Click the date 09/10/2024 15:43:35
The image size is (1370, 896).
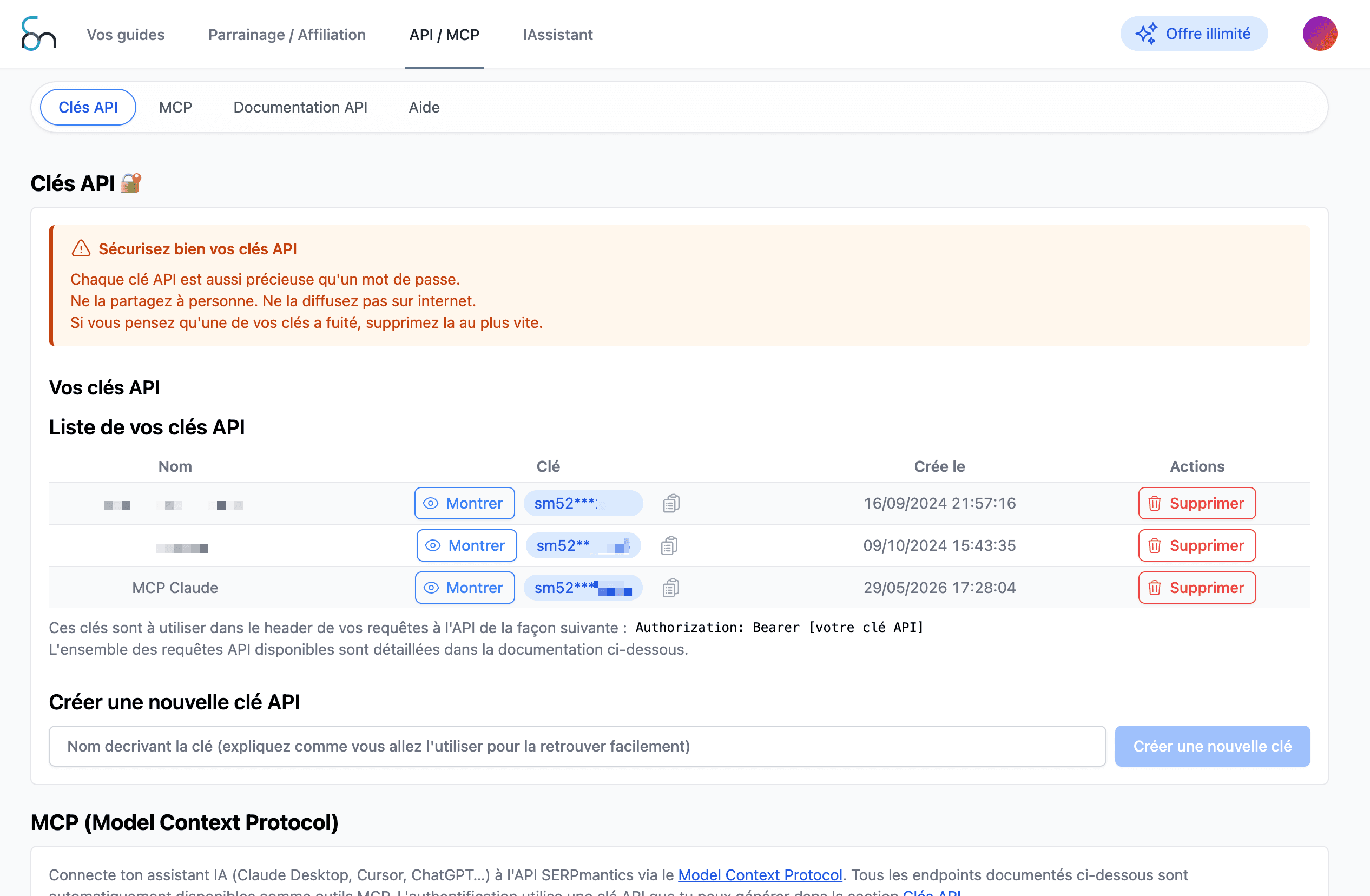pyautogui.click(x=939, y=545)
